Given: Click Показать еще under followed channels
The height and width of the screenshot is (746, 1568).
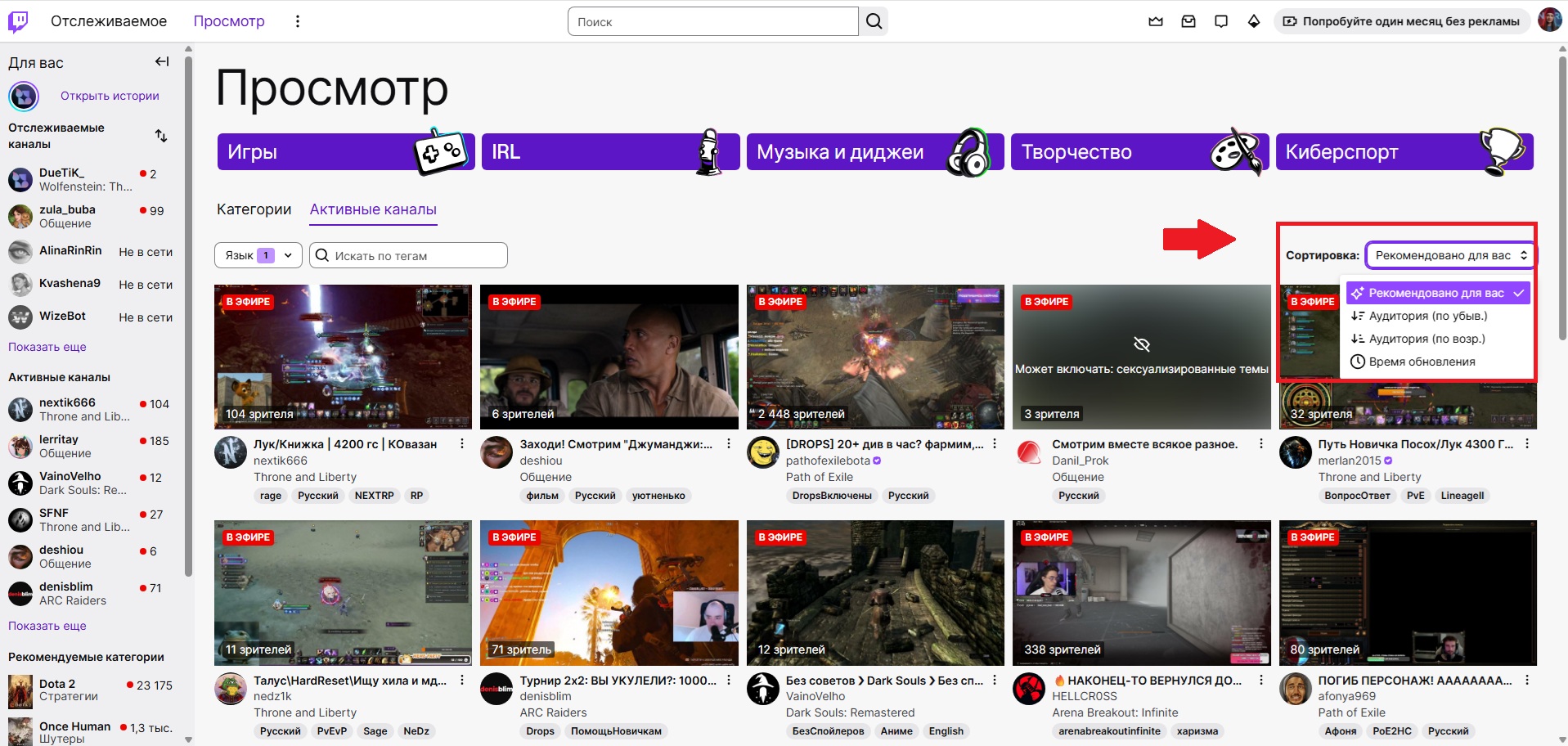Looking at the screenshot, I should point(47,347).
